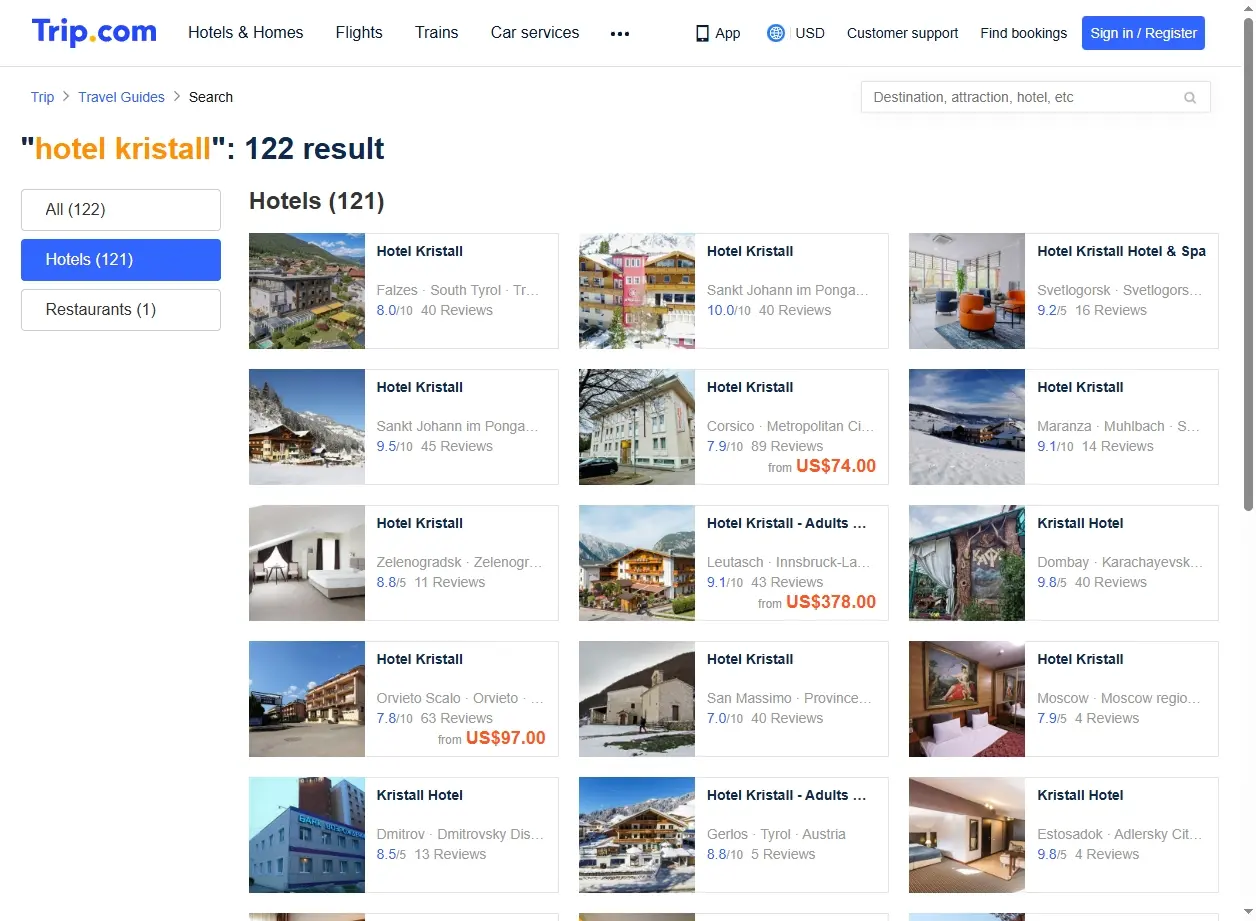Click Find bookings link
The image size is (1256, 921).
(1024, 33)
